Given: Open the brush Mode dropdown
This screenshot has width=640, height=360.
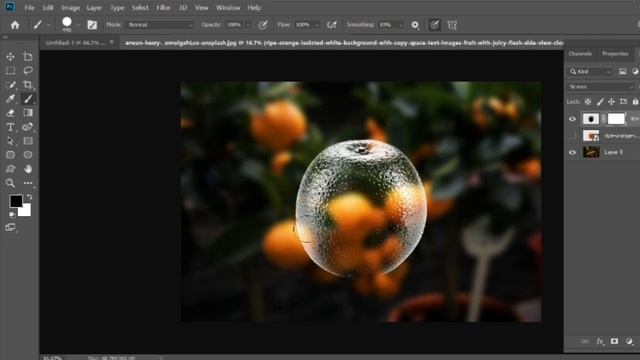Looking at the screenshot, I should tap(160, 25).
